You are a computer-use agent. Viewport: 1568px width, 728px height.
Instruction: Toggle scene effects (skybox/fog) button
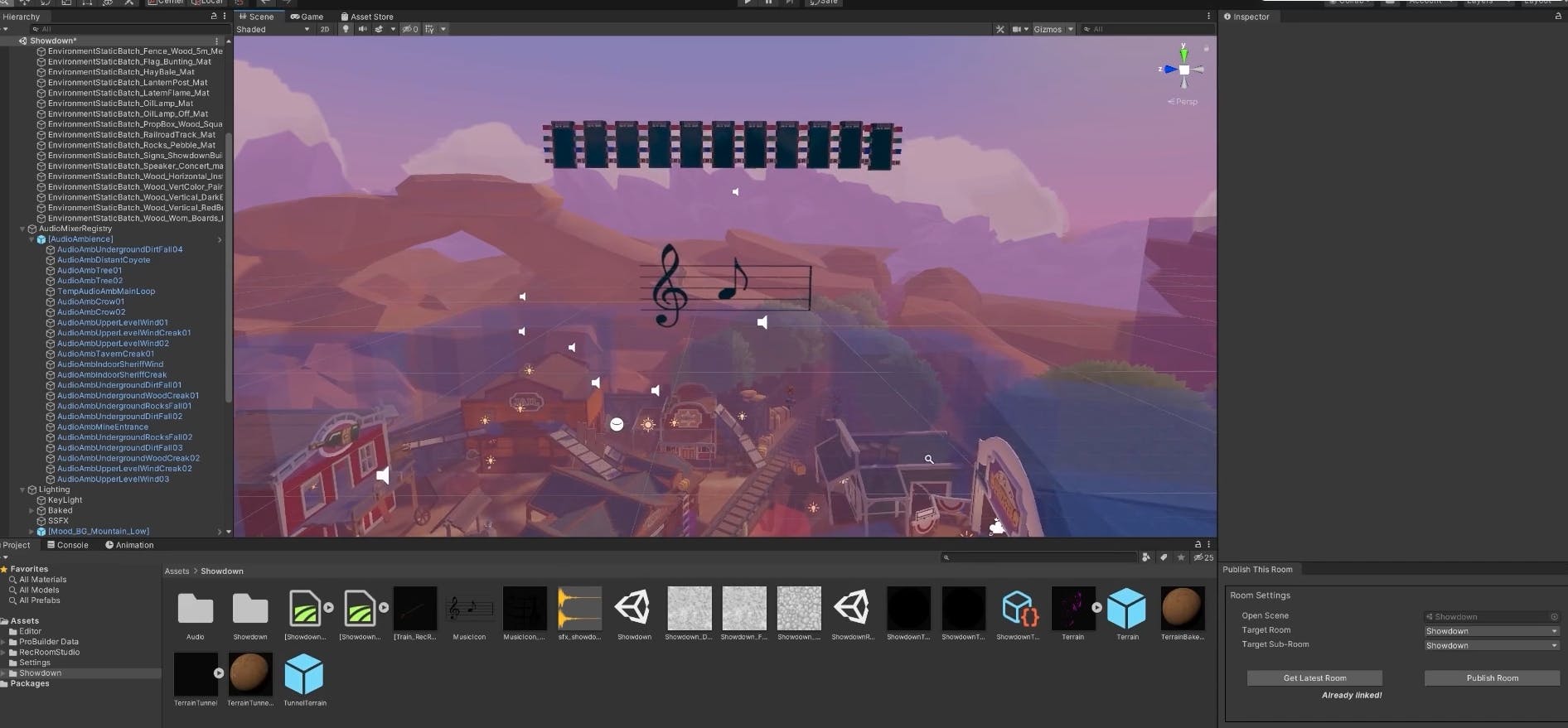pyautogui.click(x=379, y=29)
